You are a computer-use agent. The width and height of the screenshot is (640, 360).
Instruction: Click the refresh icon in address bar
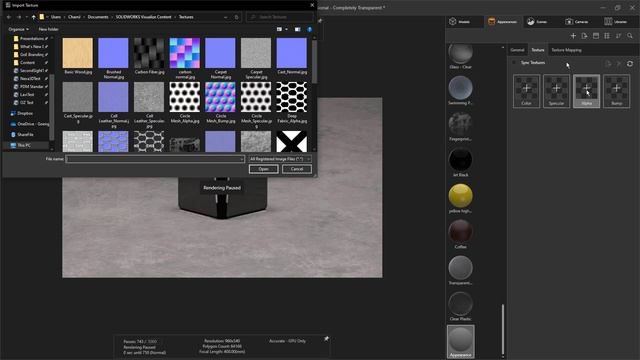(236, 17)
